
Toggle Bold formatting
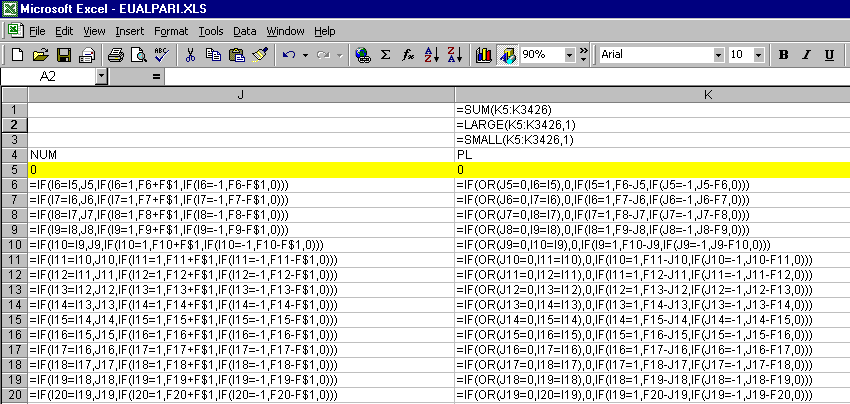tap(783, 54)
